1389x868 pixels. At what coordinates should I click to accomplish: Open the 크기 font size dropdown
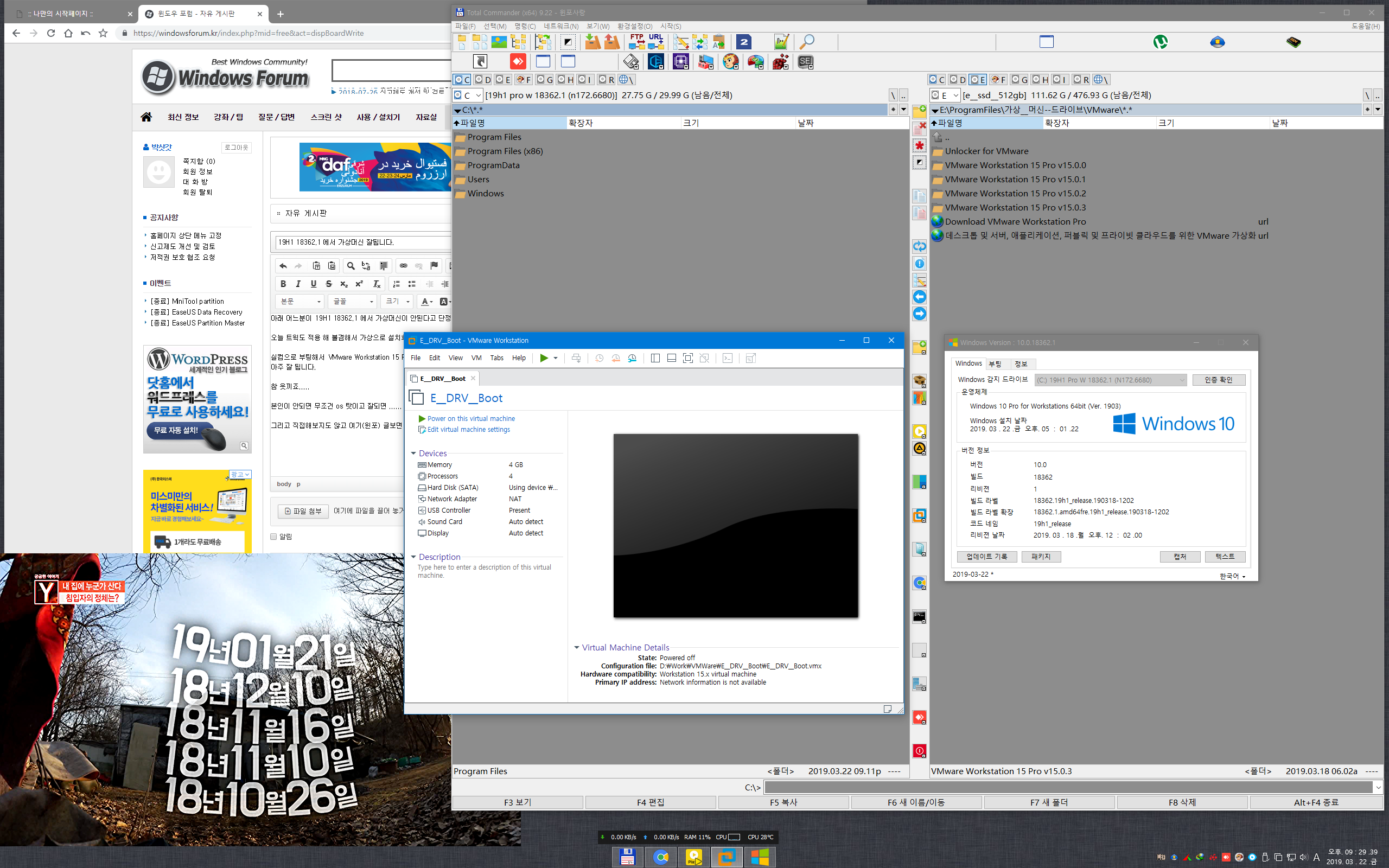click(397, 302)
